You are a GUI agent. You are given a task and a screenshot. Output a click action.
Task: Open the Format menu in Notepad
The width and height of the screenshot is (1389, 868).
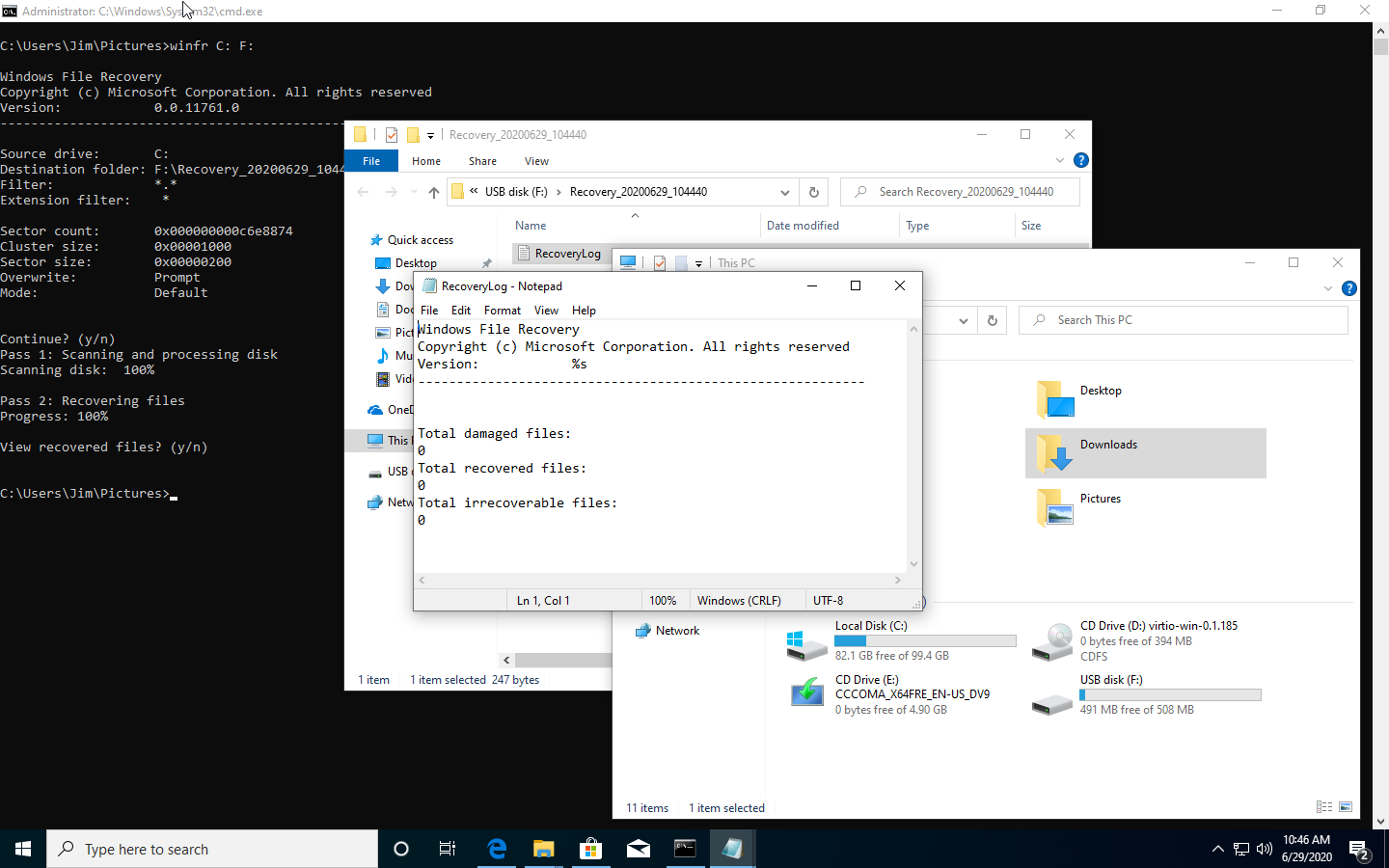502,310
